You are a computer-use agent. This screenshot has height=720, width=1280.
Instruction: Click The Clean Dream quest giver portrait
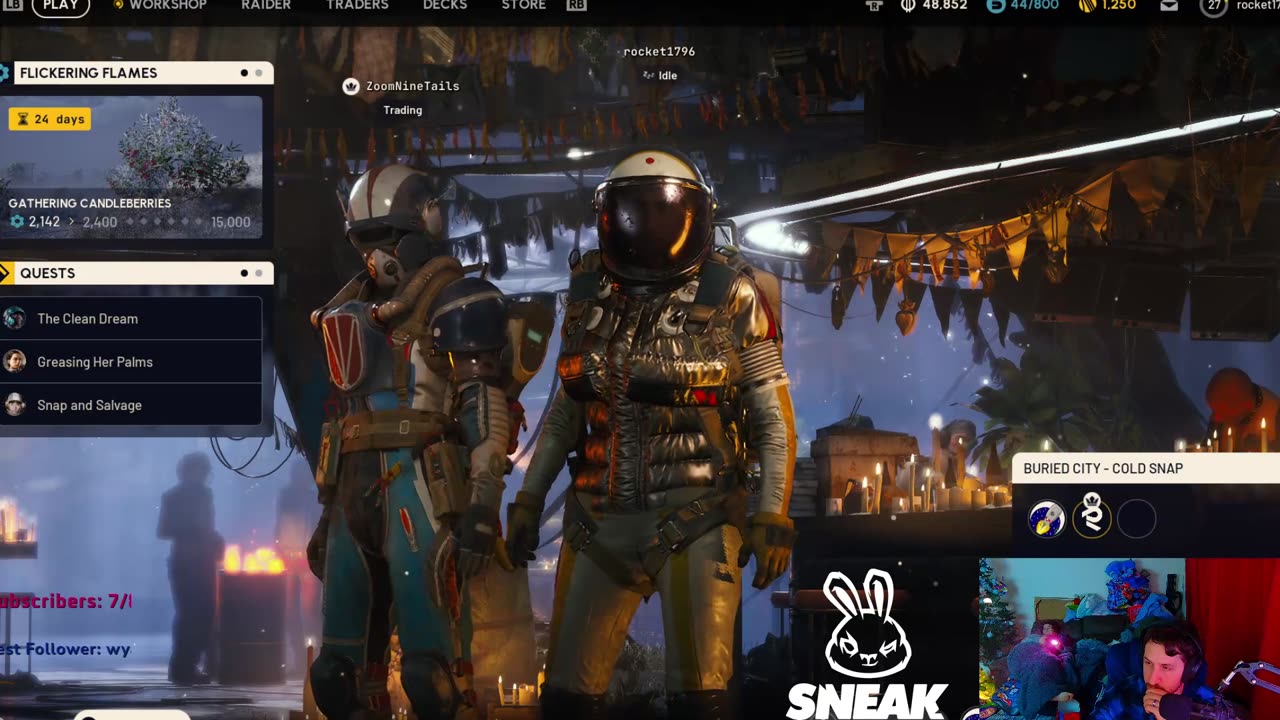[14, 318]
